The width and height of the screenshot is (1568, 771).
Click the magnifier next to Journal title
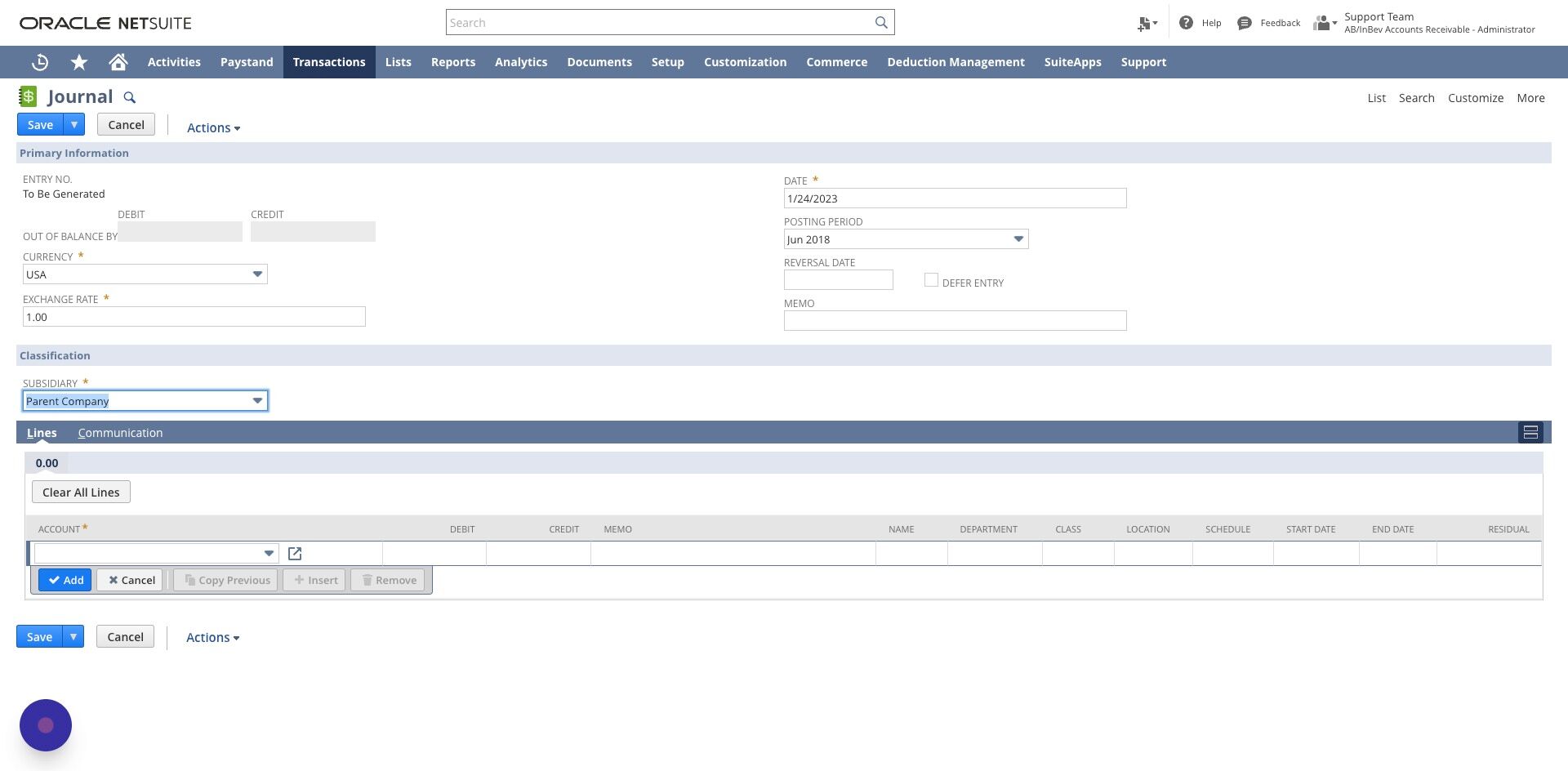pos(129,97)
